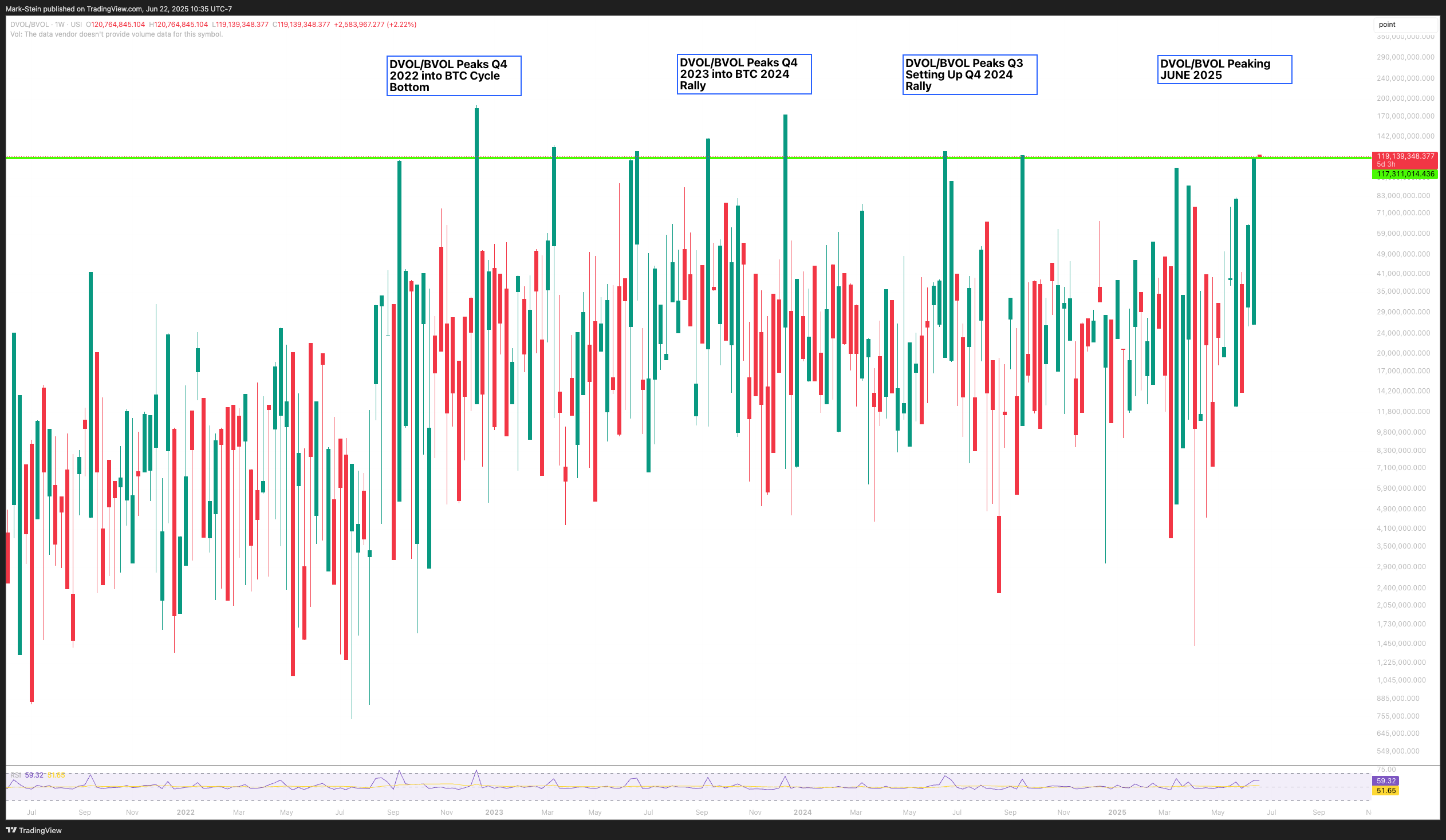Click the DVOL/BVOL symbol legend title
Screen dimensions: 1446x840
pyautogui.click(x=30, y=25)
